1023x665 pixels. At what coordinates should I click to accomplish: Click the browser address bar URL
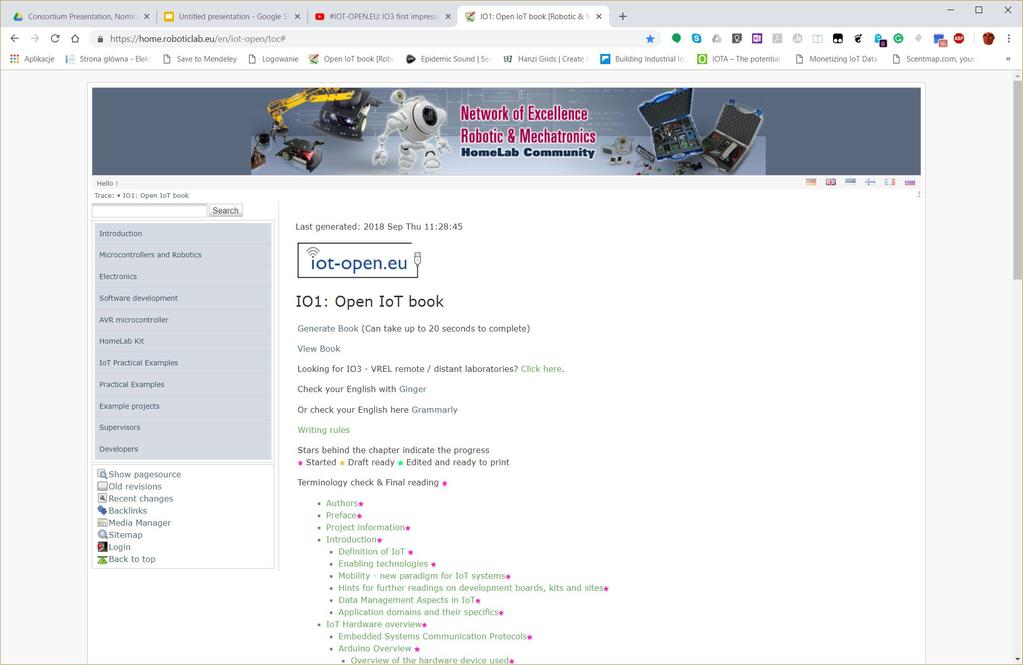[198, 39]
